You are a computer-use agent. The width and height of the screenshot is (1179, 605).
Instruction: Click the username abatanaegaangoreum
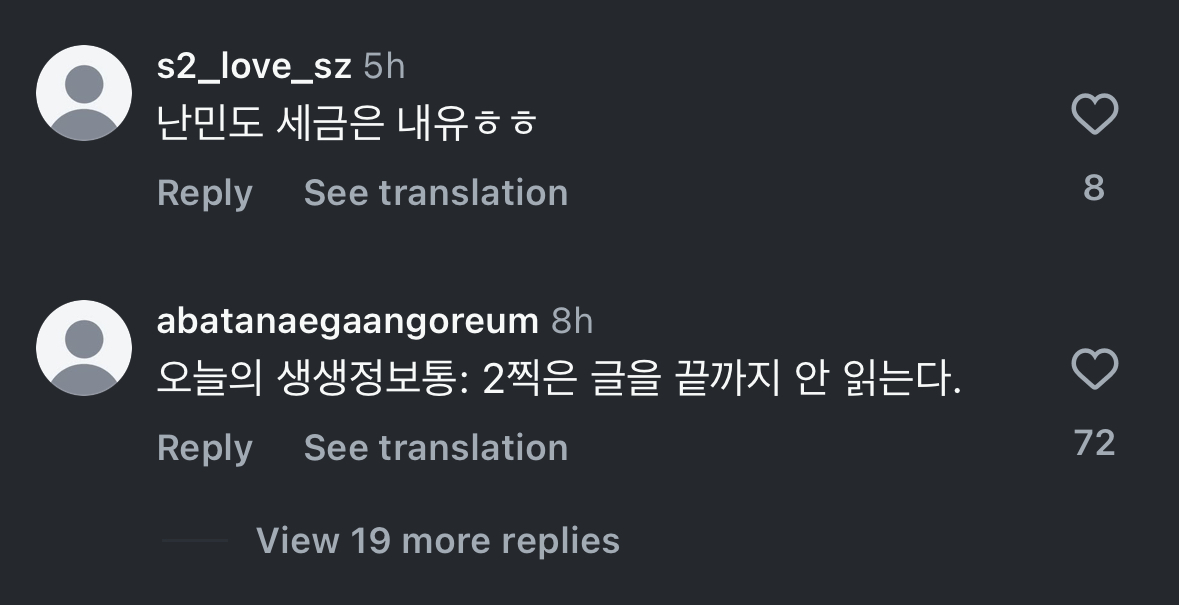point(347,321)
